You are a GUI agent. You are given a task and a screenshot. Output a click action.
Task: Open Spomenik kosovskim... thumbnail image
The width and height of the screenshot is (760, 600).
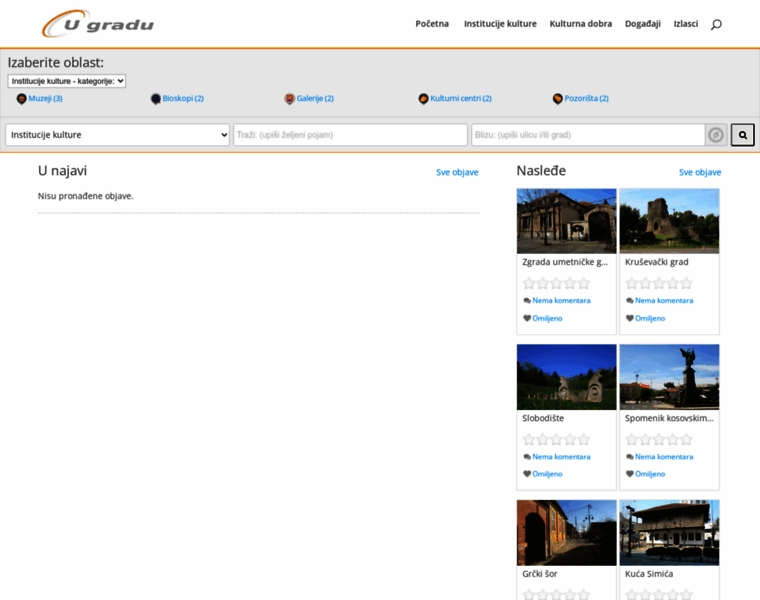(669, 377)
